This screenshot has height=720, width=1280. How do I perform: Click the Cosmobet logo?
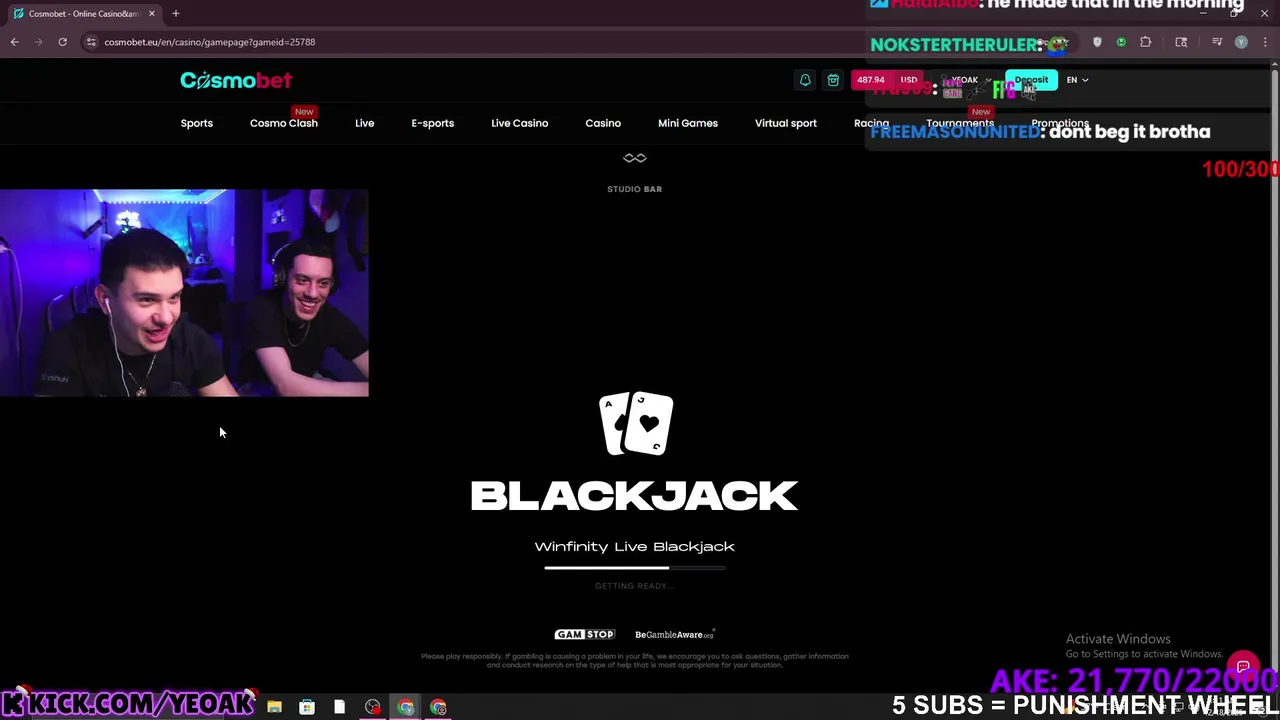pos(236,80)
